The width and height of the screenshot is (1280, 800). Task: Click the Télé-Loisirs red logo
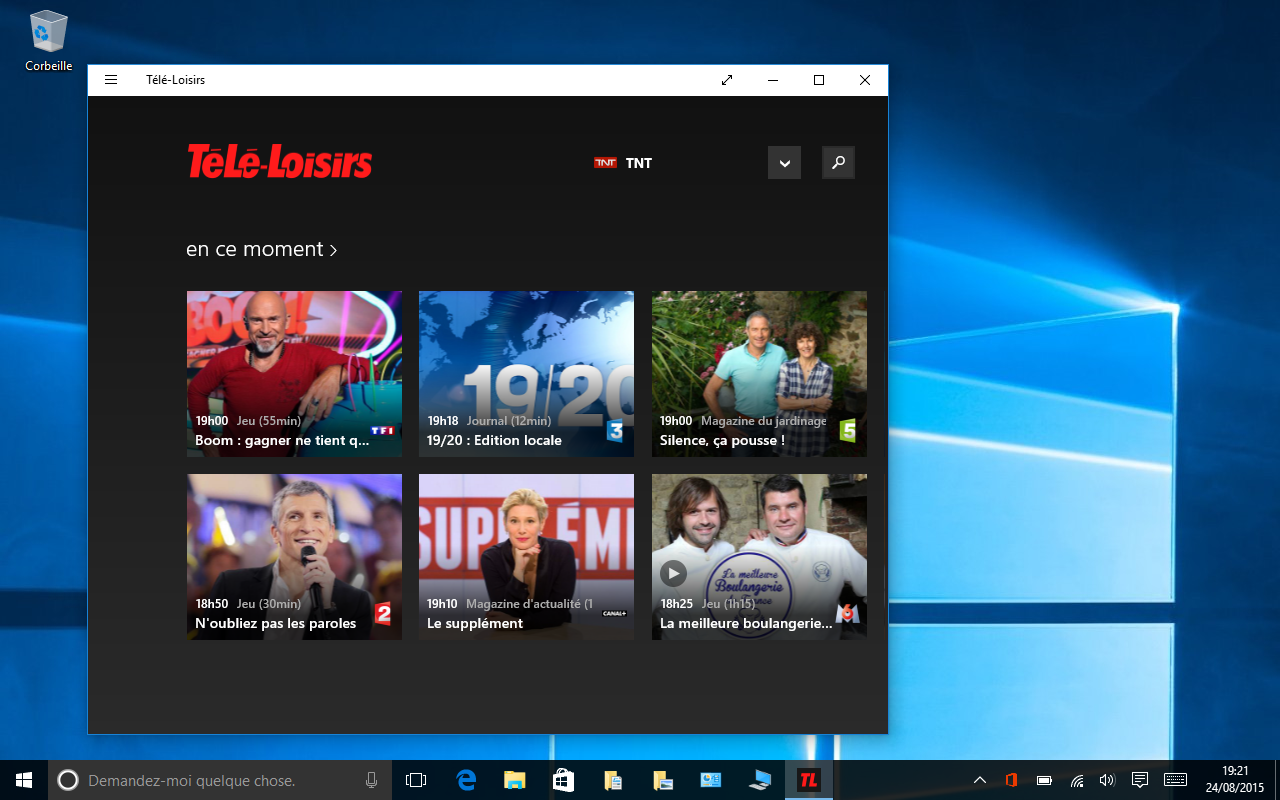click(280, 162)
